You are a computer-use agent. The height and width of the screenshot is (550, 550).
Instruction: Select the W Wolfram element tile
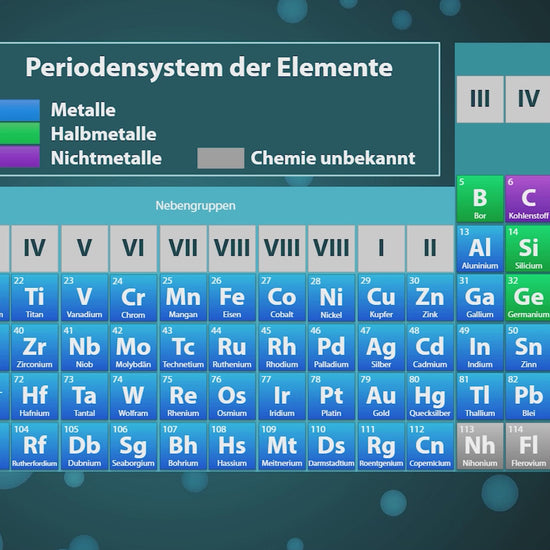point(133,396)
